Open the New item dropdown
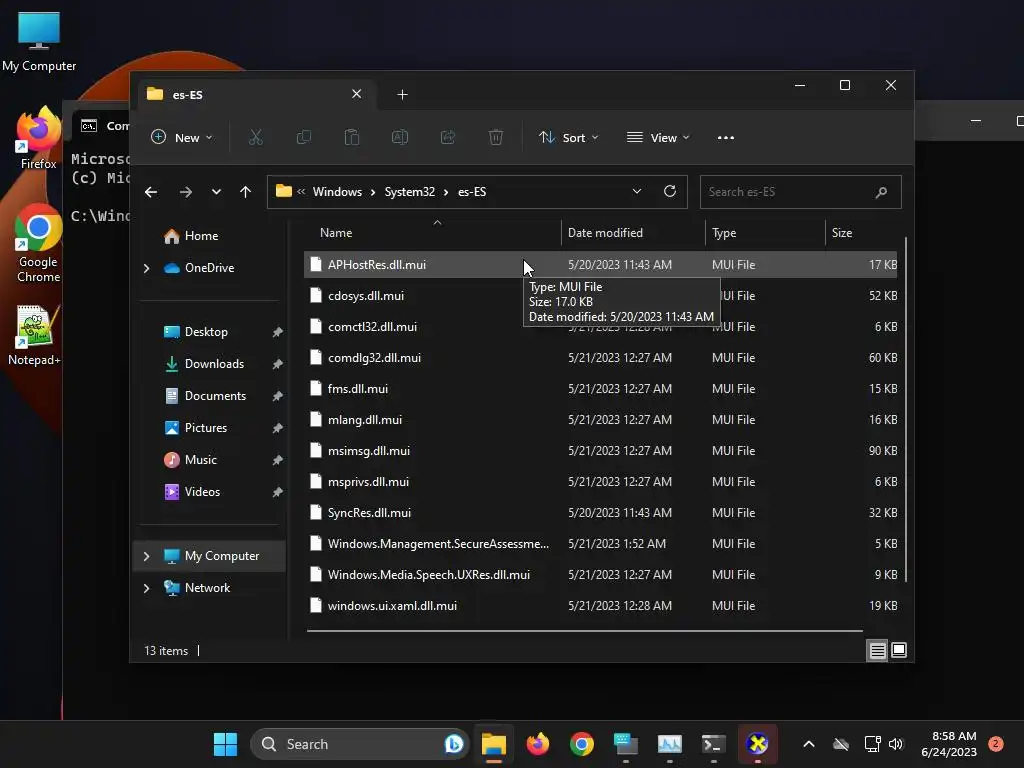 pos(182,138)
